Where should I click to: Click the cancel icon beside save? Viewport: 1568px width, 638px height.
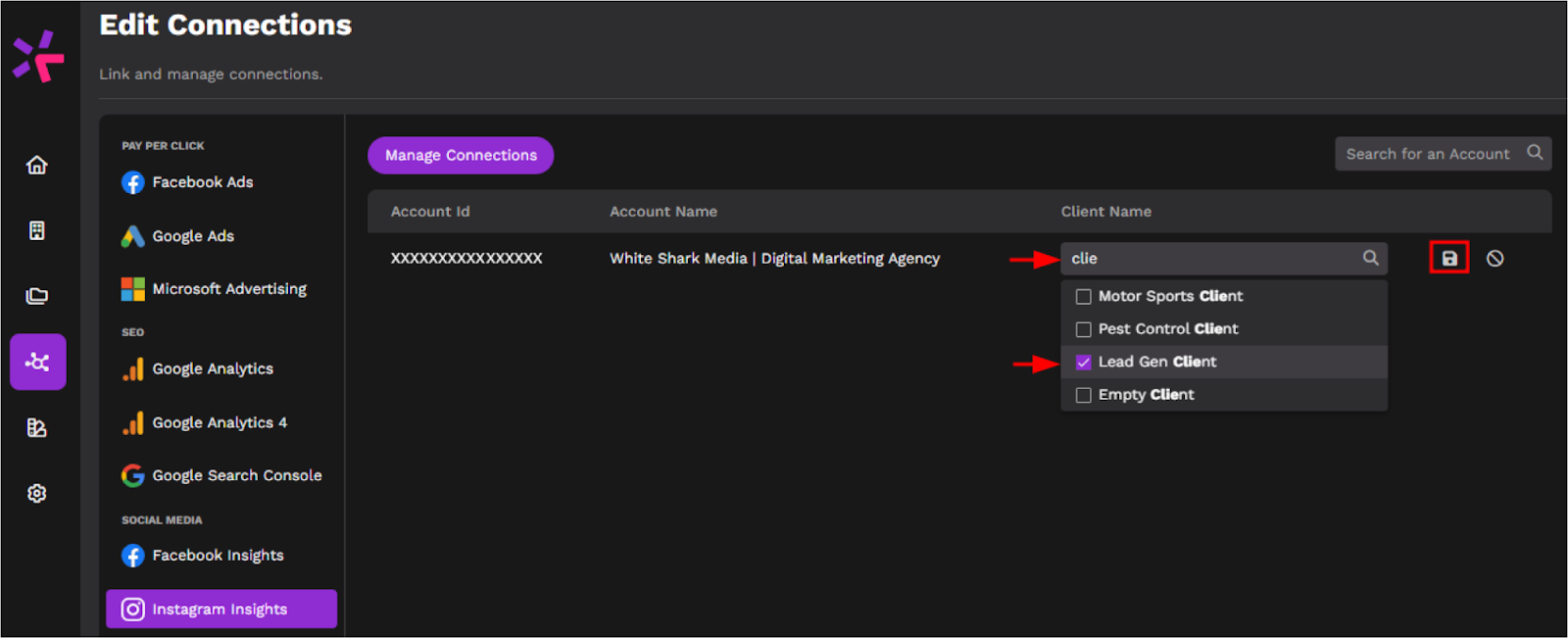point(1494,259)
